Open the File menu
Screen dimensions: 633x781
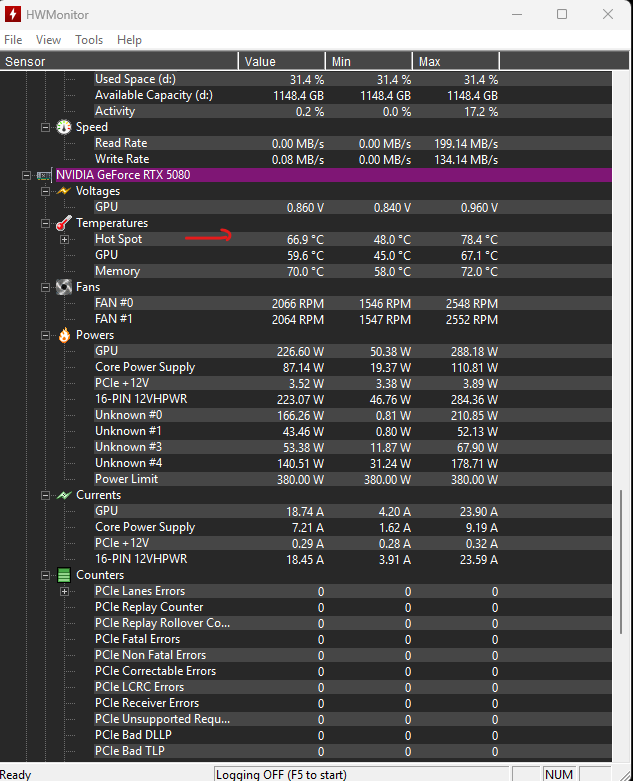[x=13, y=40]
